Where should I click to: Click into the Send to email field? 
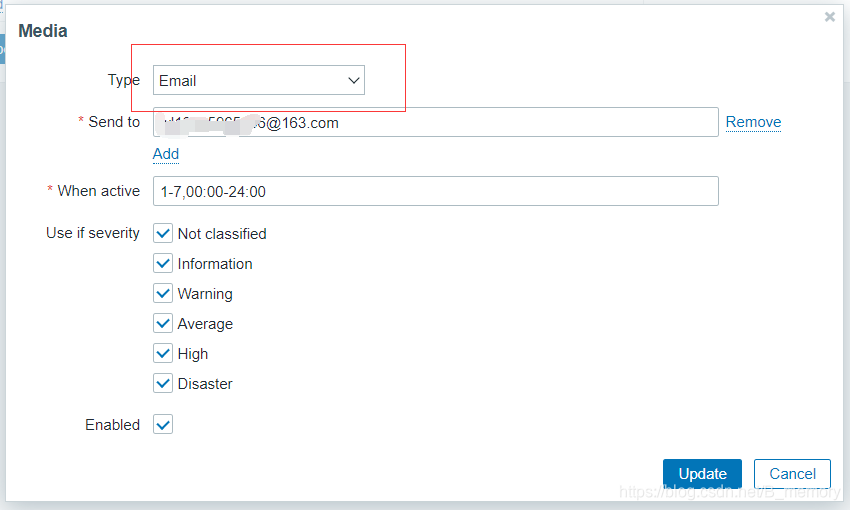coord(436,122)
